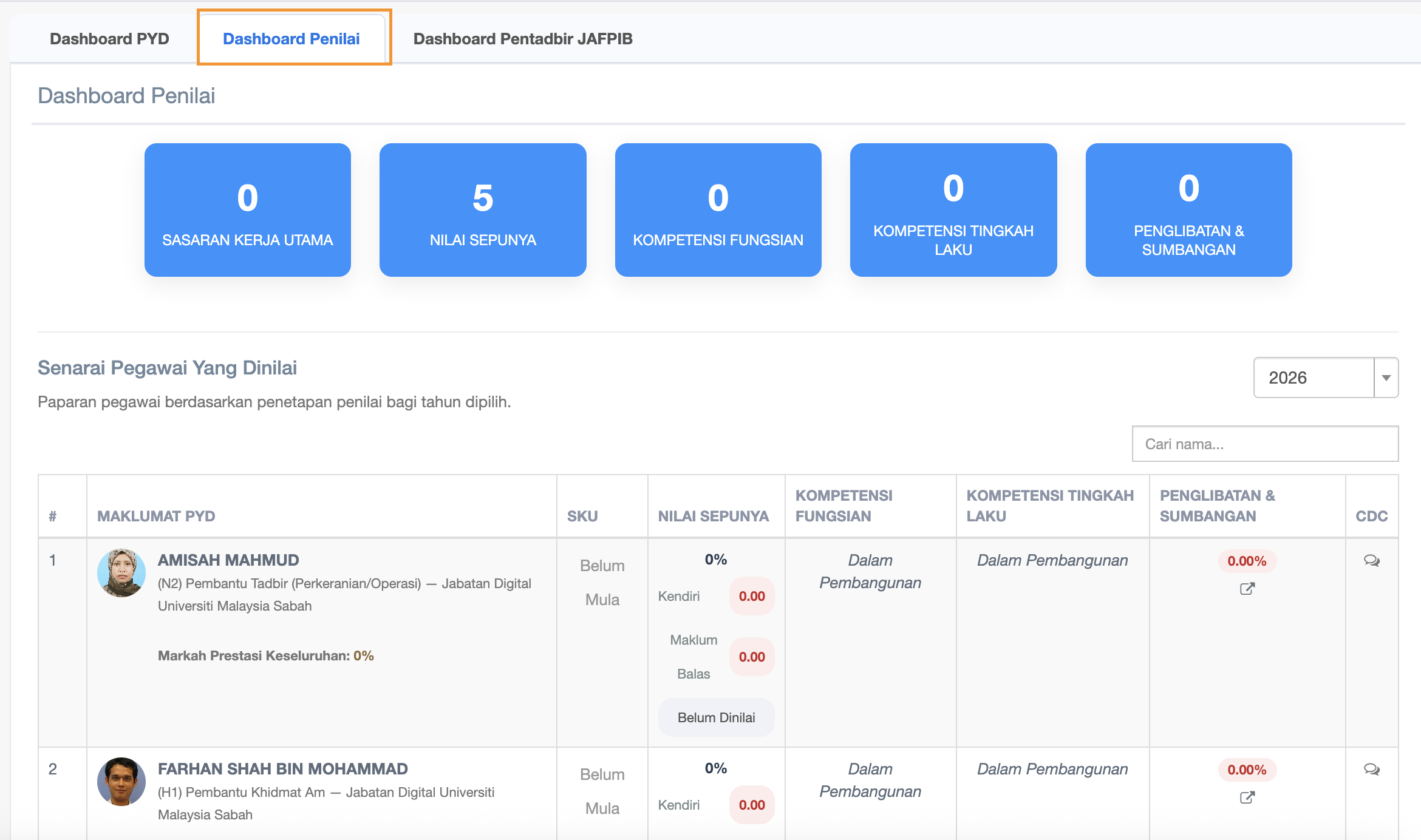Click the Sasaran Kerja Utama card
Viewport: 1421px width, 840px height.
(248, 210)
